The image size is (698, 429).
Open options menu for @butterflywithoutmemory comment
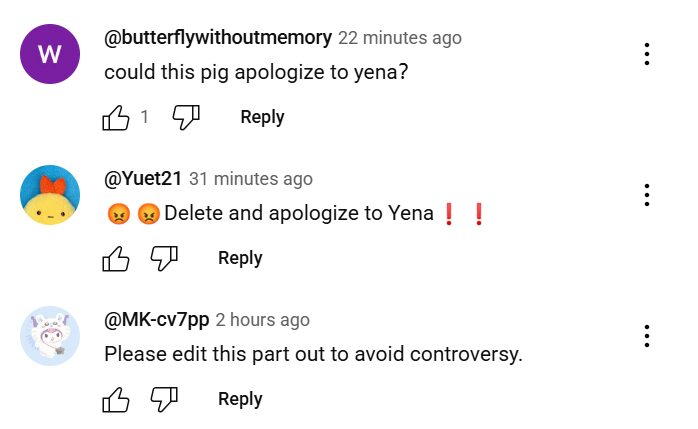tap(648, 54)
